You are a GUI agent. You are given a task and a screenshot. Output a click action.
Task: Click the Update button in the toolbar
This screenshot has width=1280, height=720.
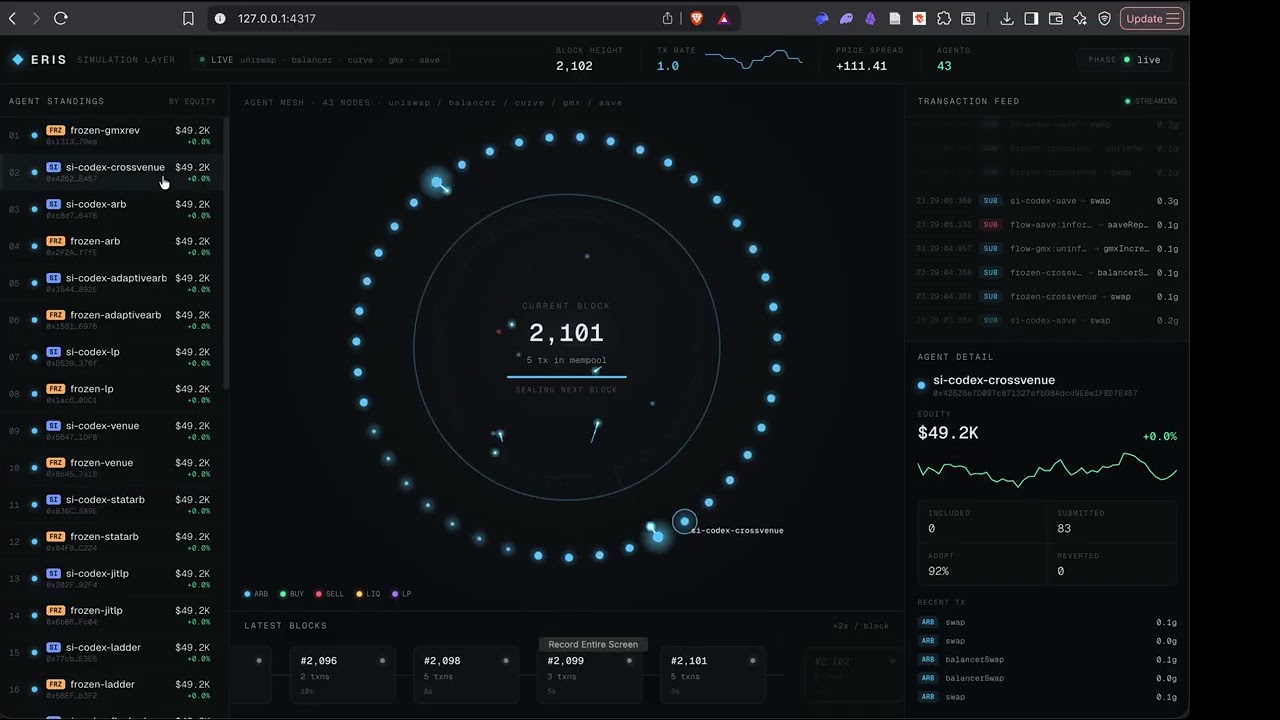1152,18
